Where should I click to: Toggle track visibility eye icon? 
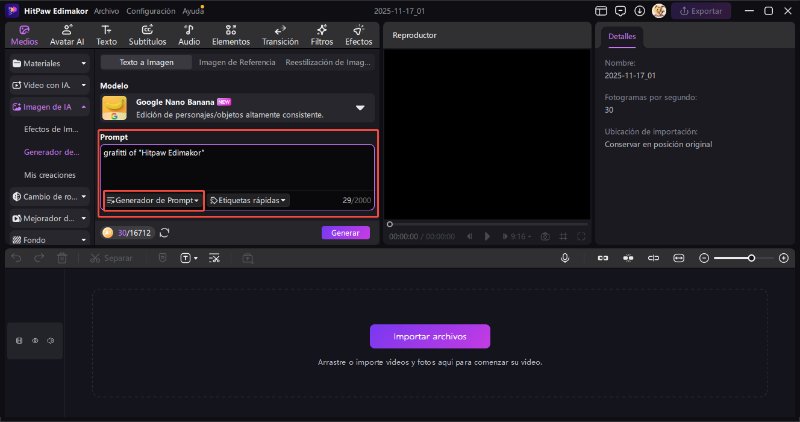pyautogui.click(x=34, y=341)
